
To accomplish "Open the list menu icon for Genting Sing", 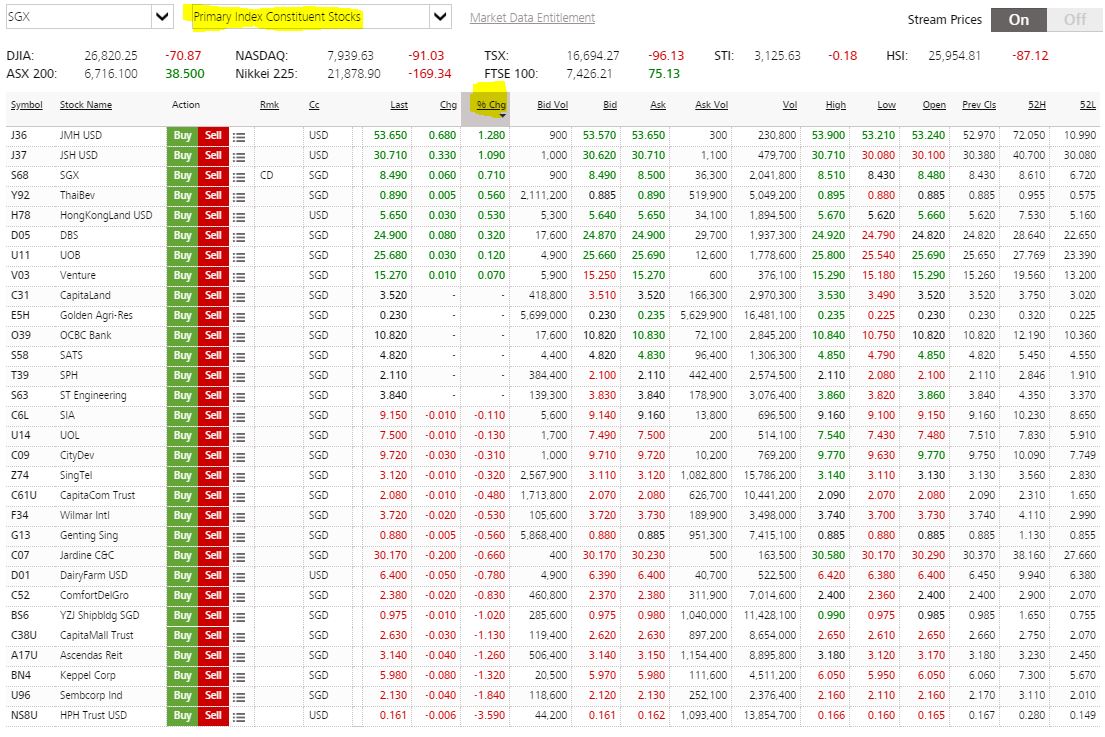I will 239,536.
